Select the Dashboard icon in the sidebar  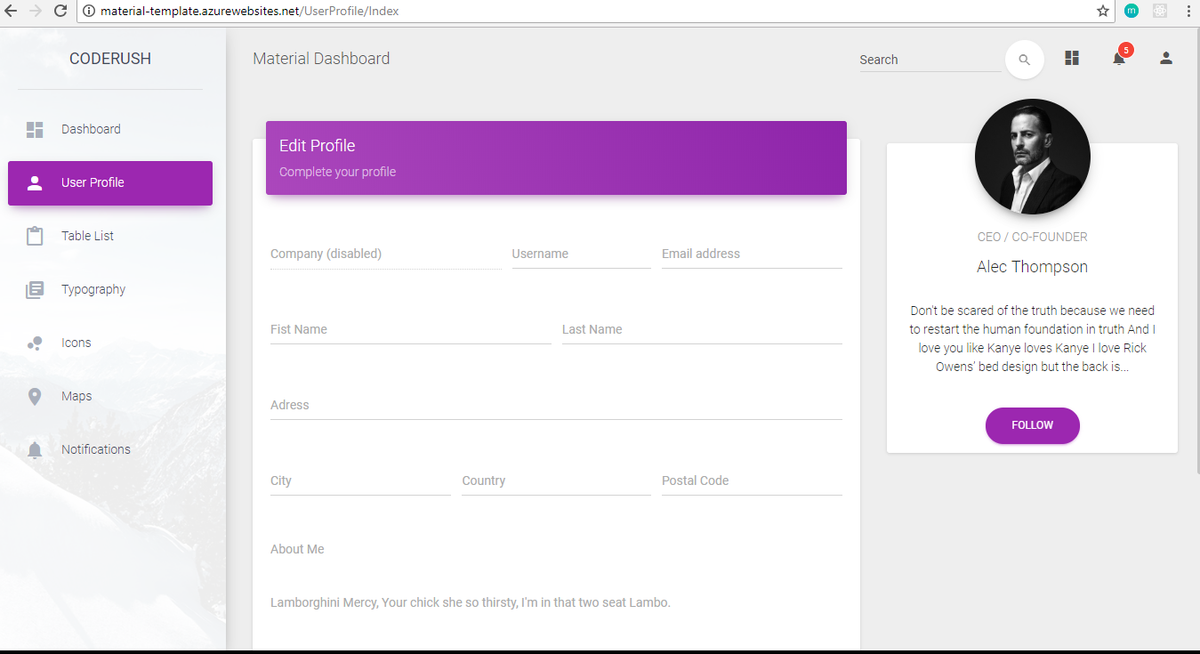[x=35, y=129]
